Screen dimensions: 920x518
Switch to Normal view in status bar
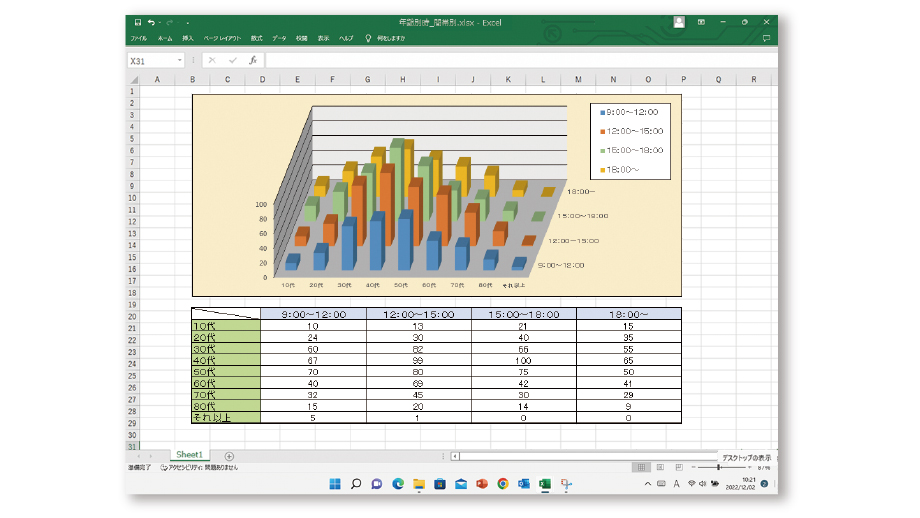641,468
